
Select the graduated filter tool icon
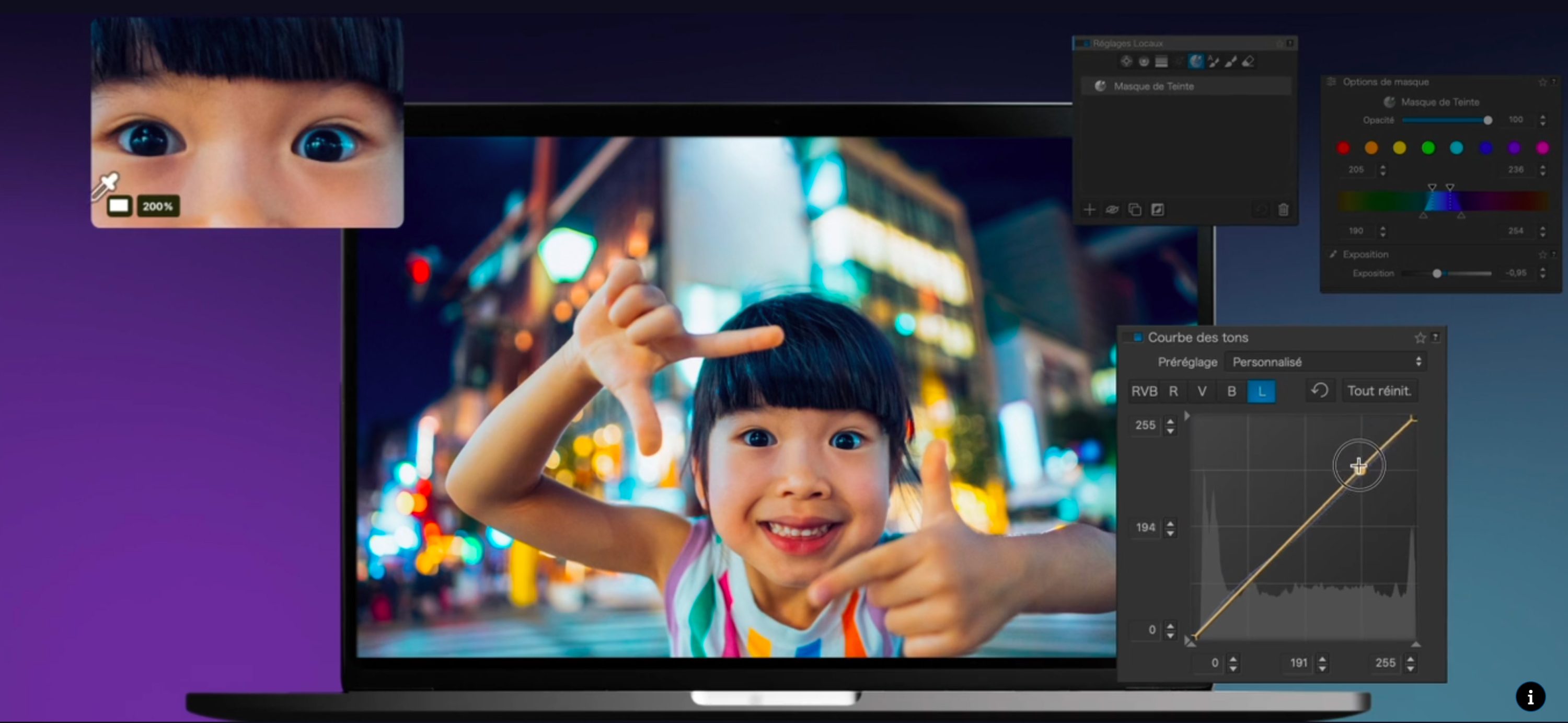pos(1161,62)
